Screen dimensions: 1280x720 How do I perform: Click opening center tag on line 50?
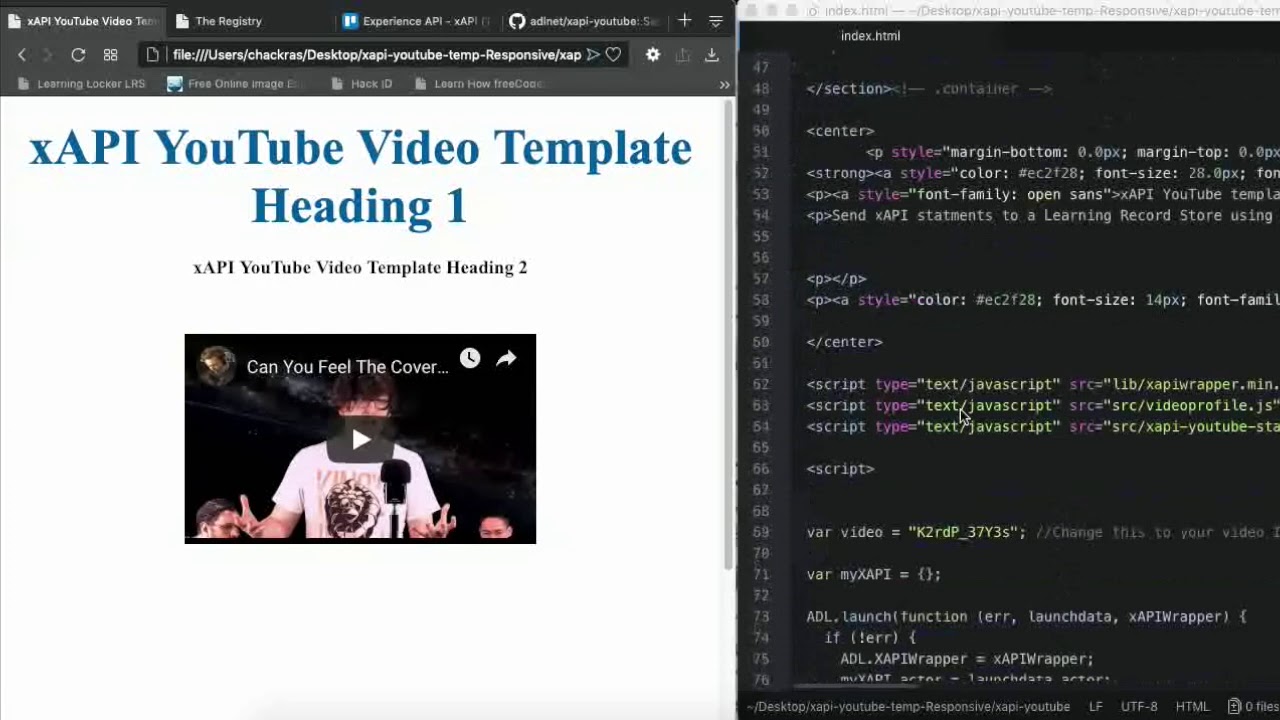[x=840, y=131]
